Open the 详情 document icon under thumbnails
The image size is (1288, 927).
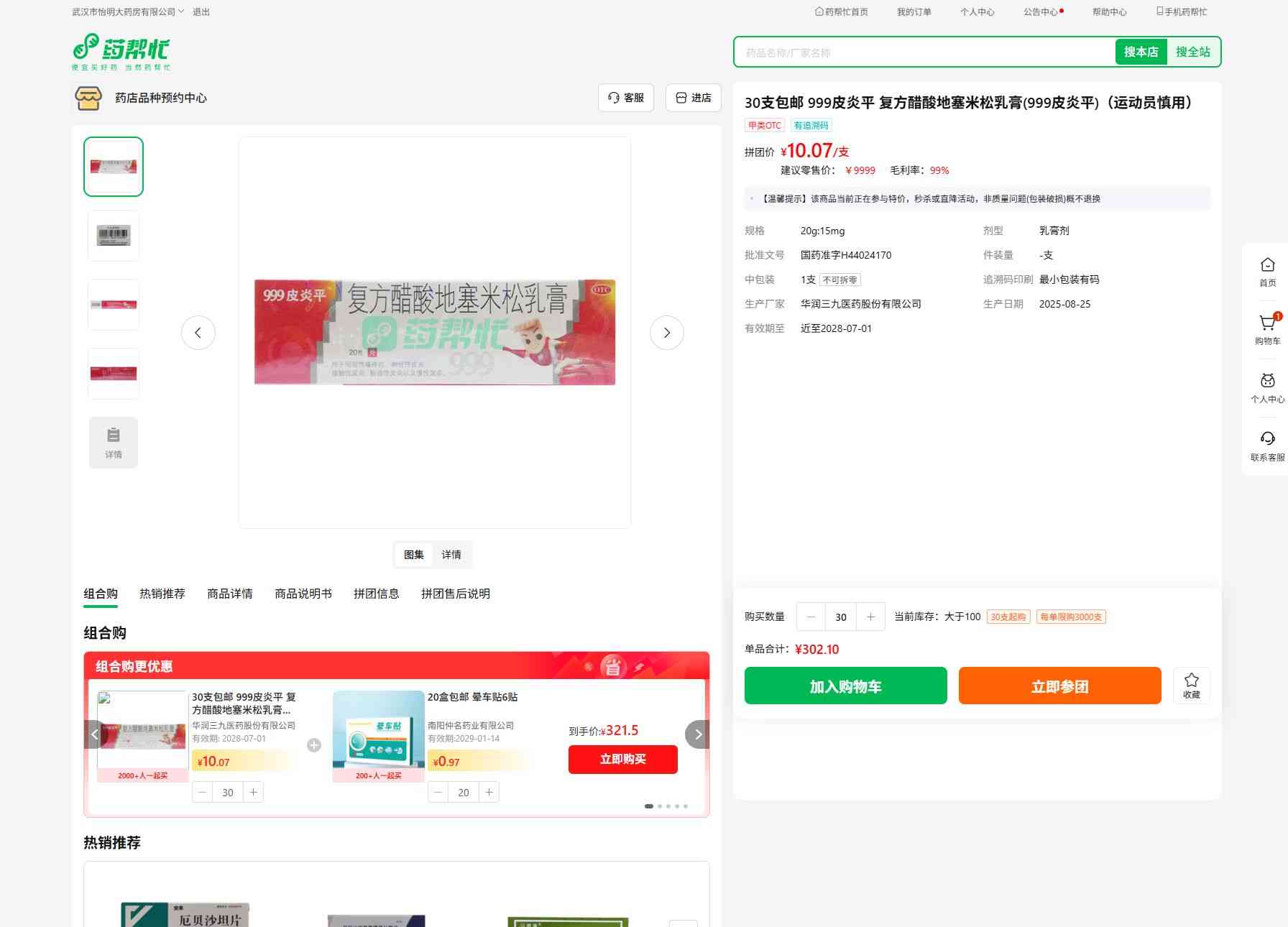114,443
